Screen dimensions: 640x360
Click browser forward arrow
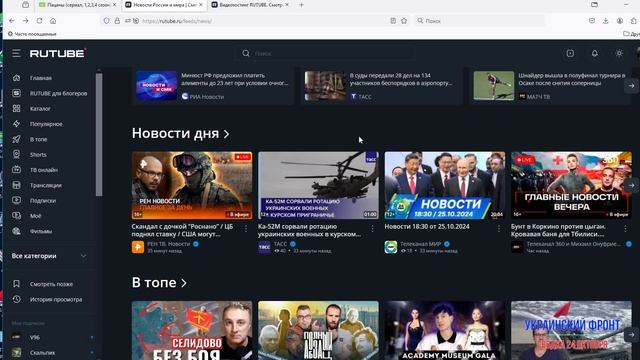25,21
